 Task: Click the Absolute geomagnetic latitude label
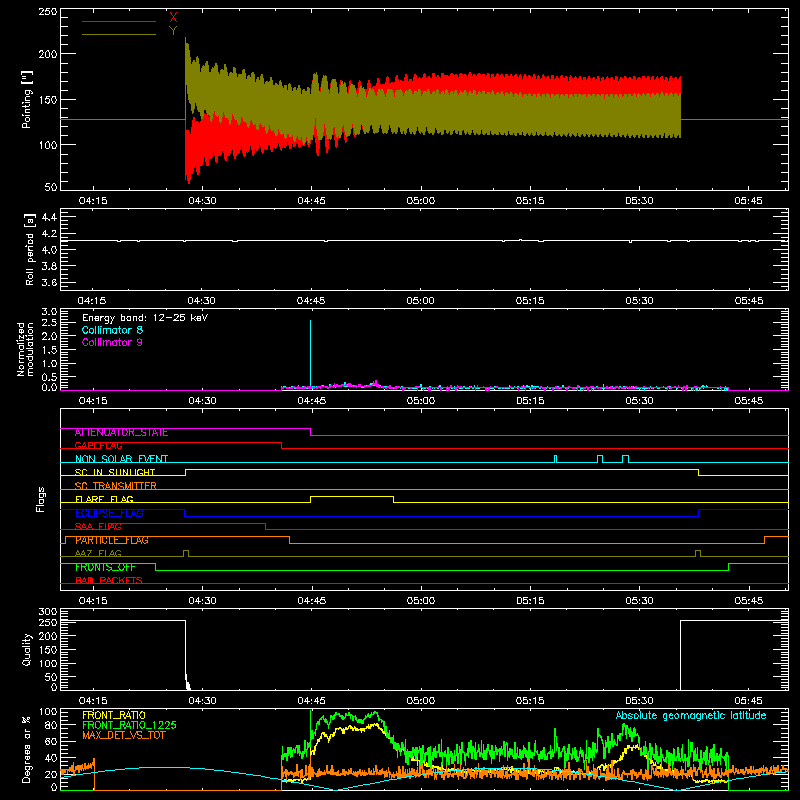point(691,716)
